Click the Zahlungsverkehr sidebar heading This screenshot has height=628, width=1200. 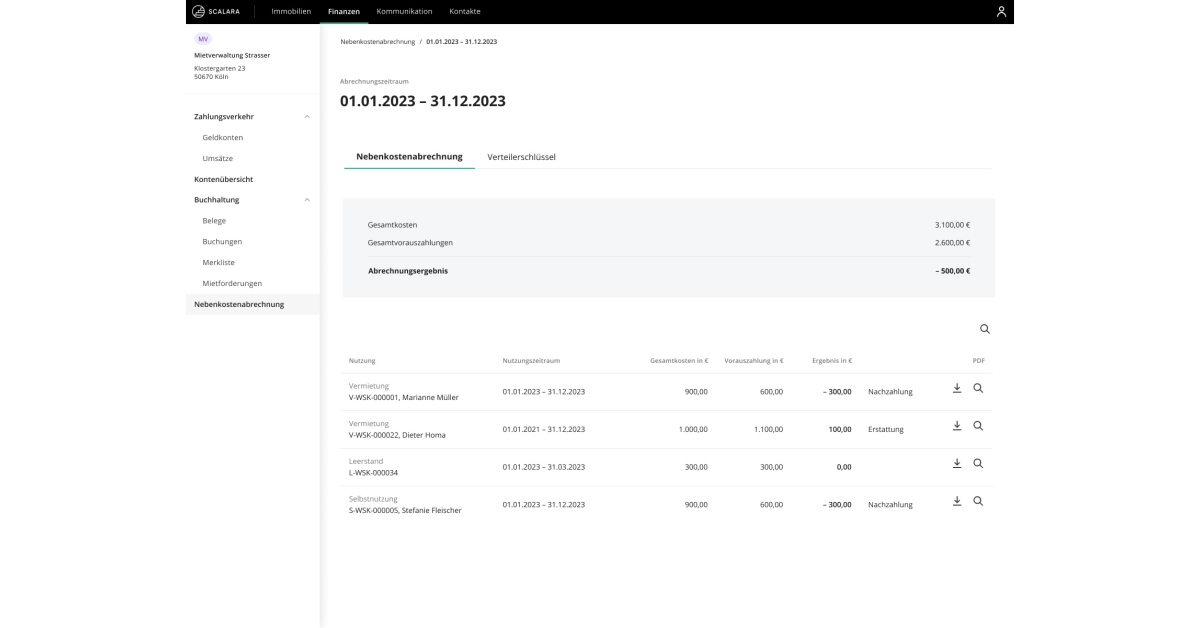tap(224, 116)
